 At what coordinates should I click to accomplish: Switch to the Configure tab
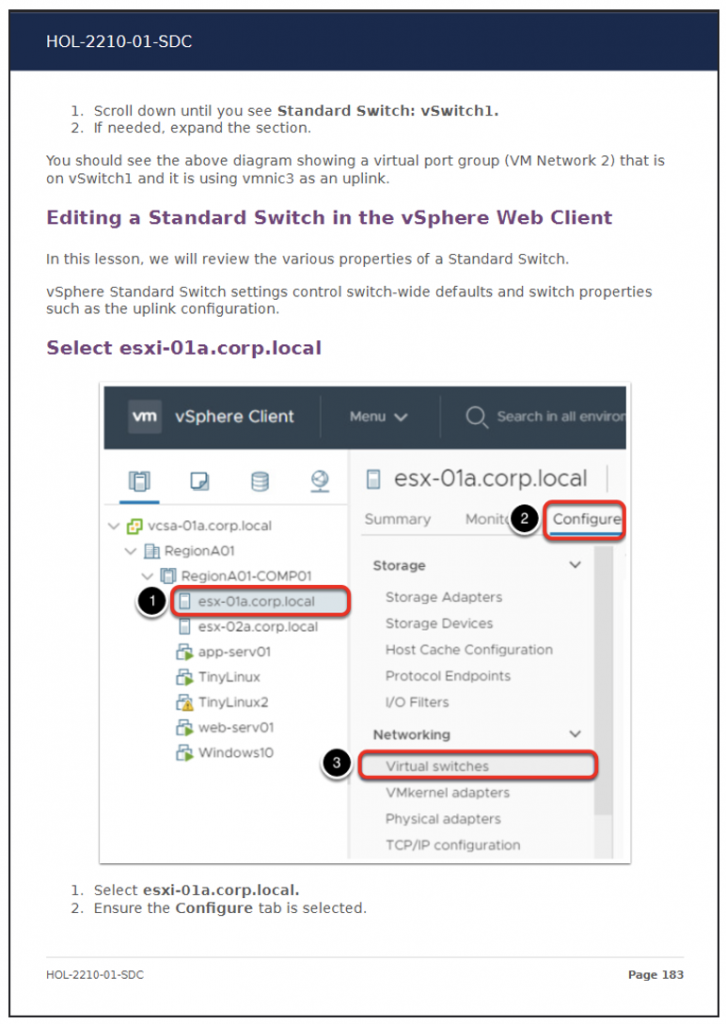(586, 519)
